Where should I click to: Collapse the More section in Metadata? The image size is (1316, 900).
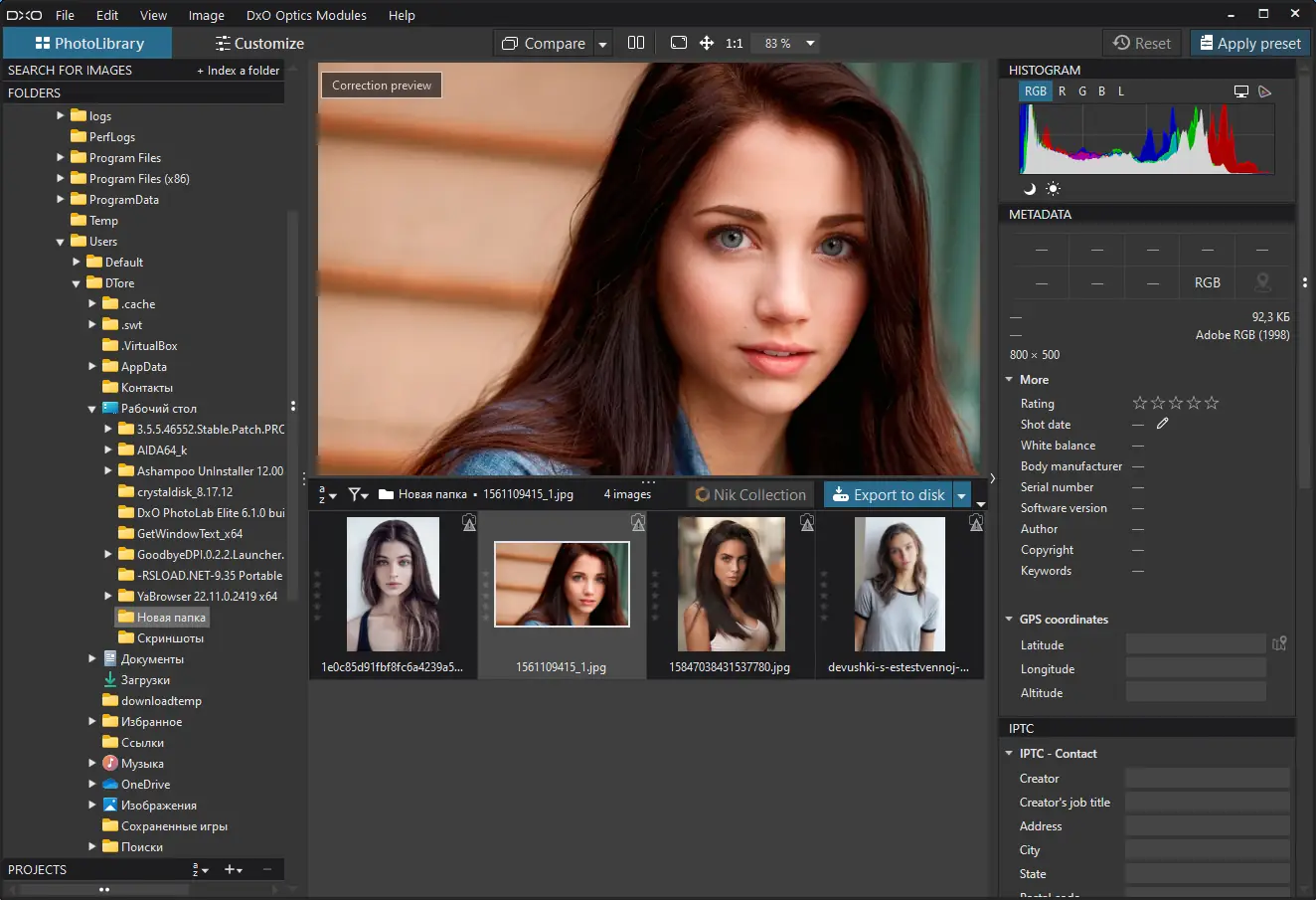click(1009, 379)
